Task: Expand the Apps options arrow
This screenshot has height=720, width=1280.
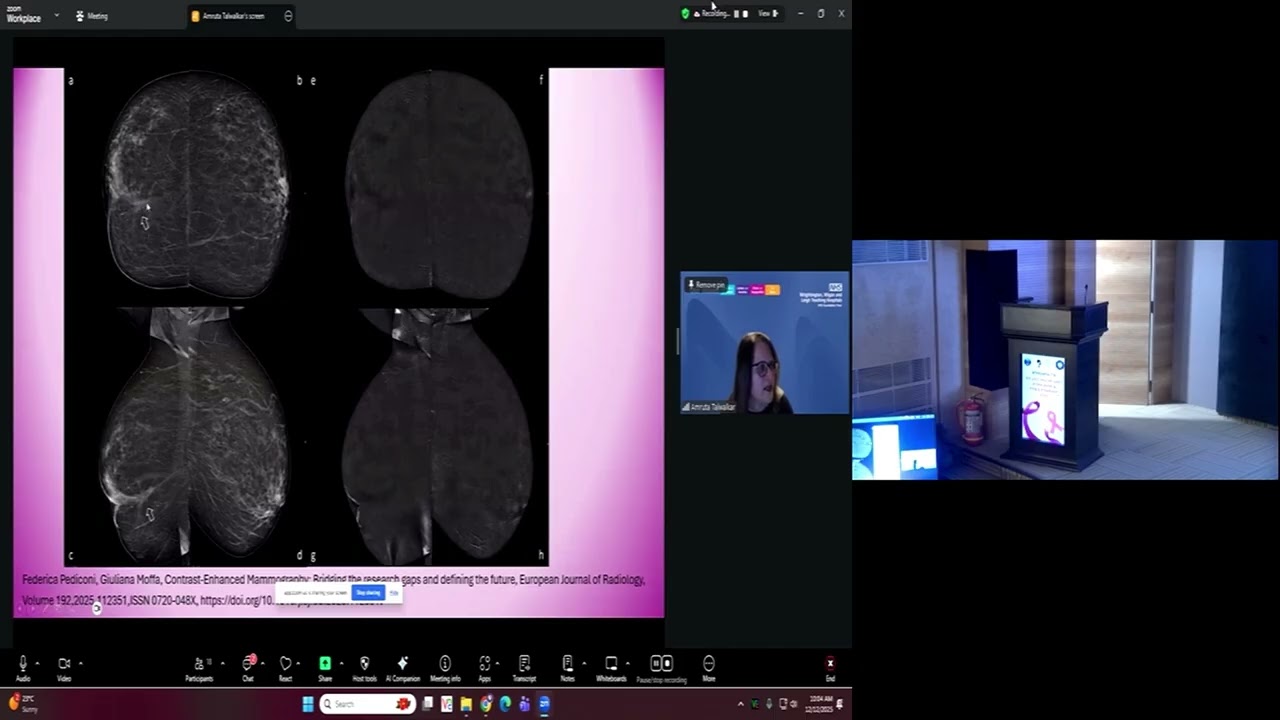Action: pyautogui.click(x=498, y=663)
